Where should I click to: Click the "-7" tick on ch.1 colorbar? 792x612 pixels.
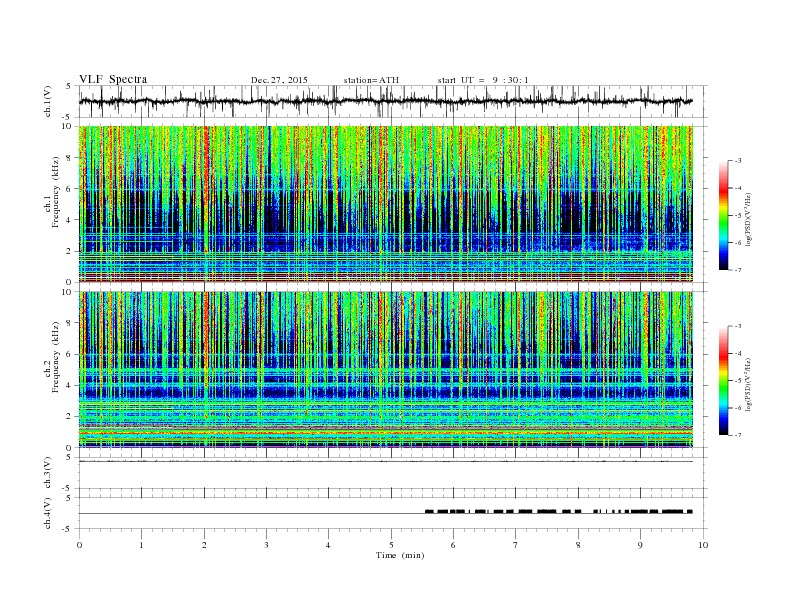738,270
